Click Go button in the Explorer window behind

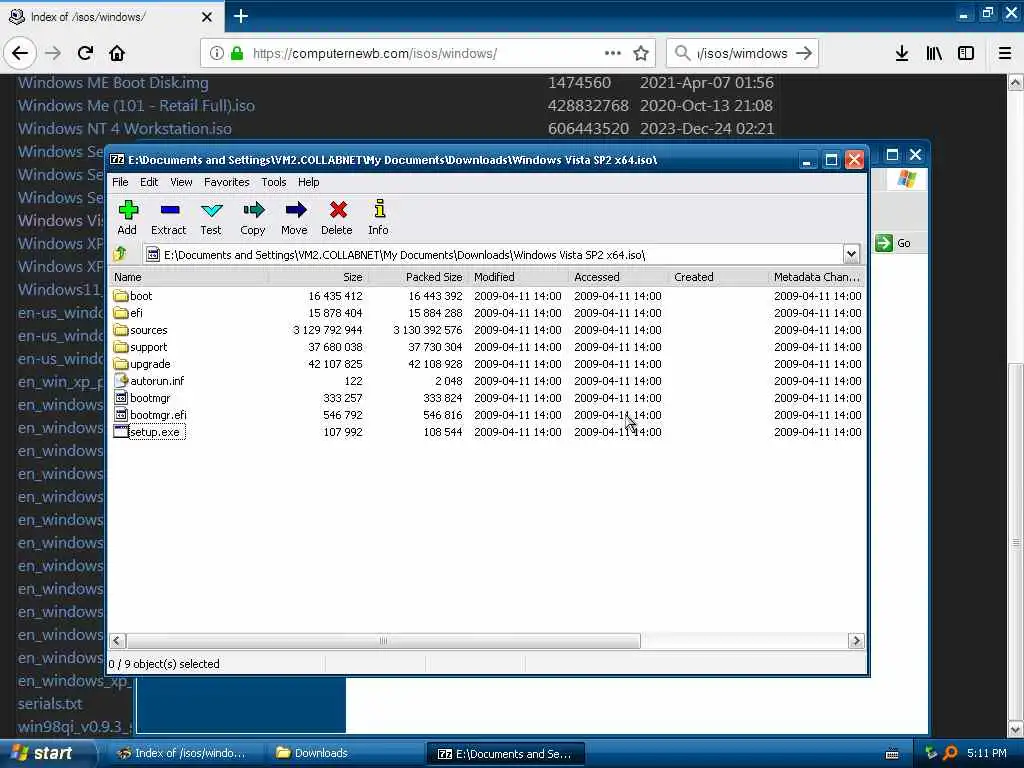tap(894, 243)
